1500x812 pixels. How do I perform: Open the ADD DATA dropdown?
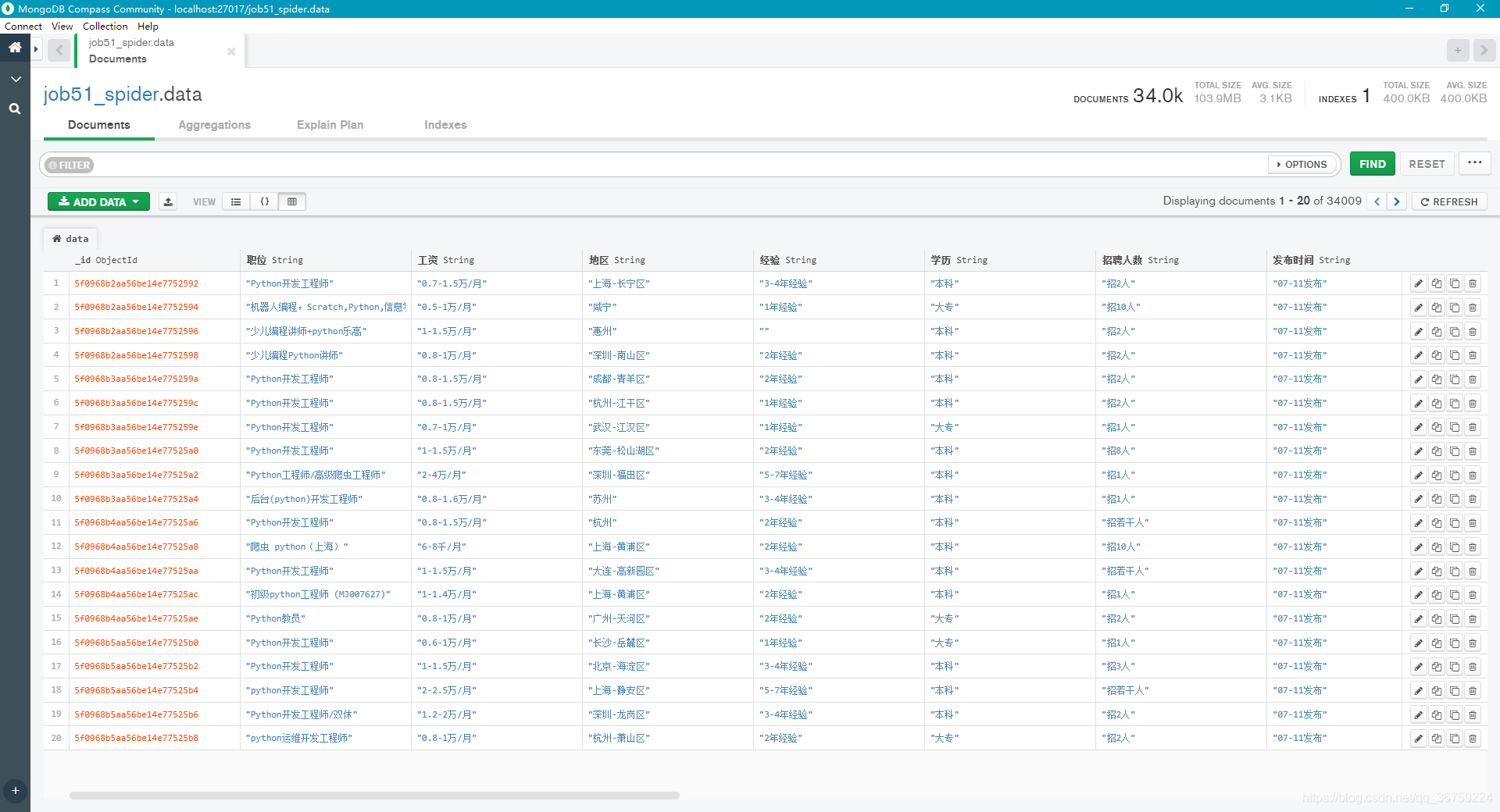tap(98, 201)
